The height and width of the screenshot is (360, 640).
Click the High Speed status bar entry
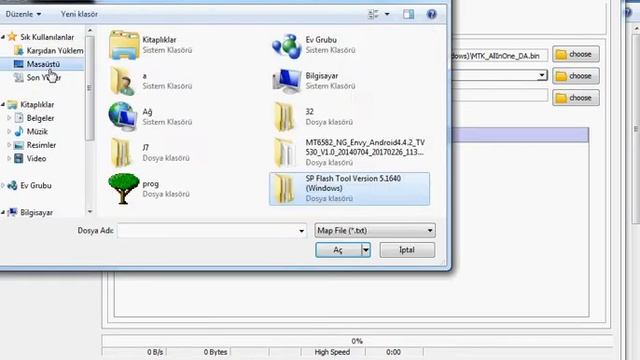point(332,352)
